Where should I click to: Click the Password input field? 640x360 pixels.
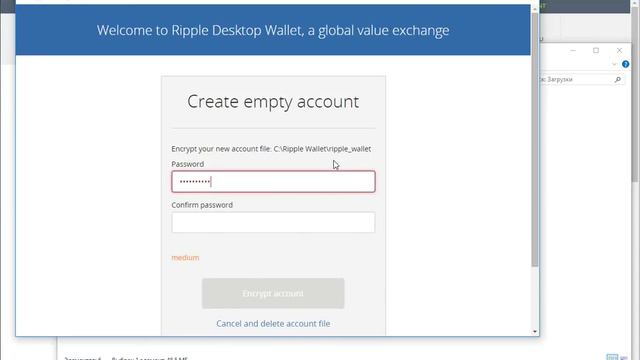point(273,182)
